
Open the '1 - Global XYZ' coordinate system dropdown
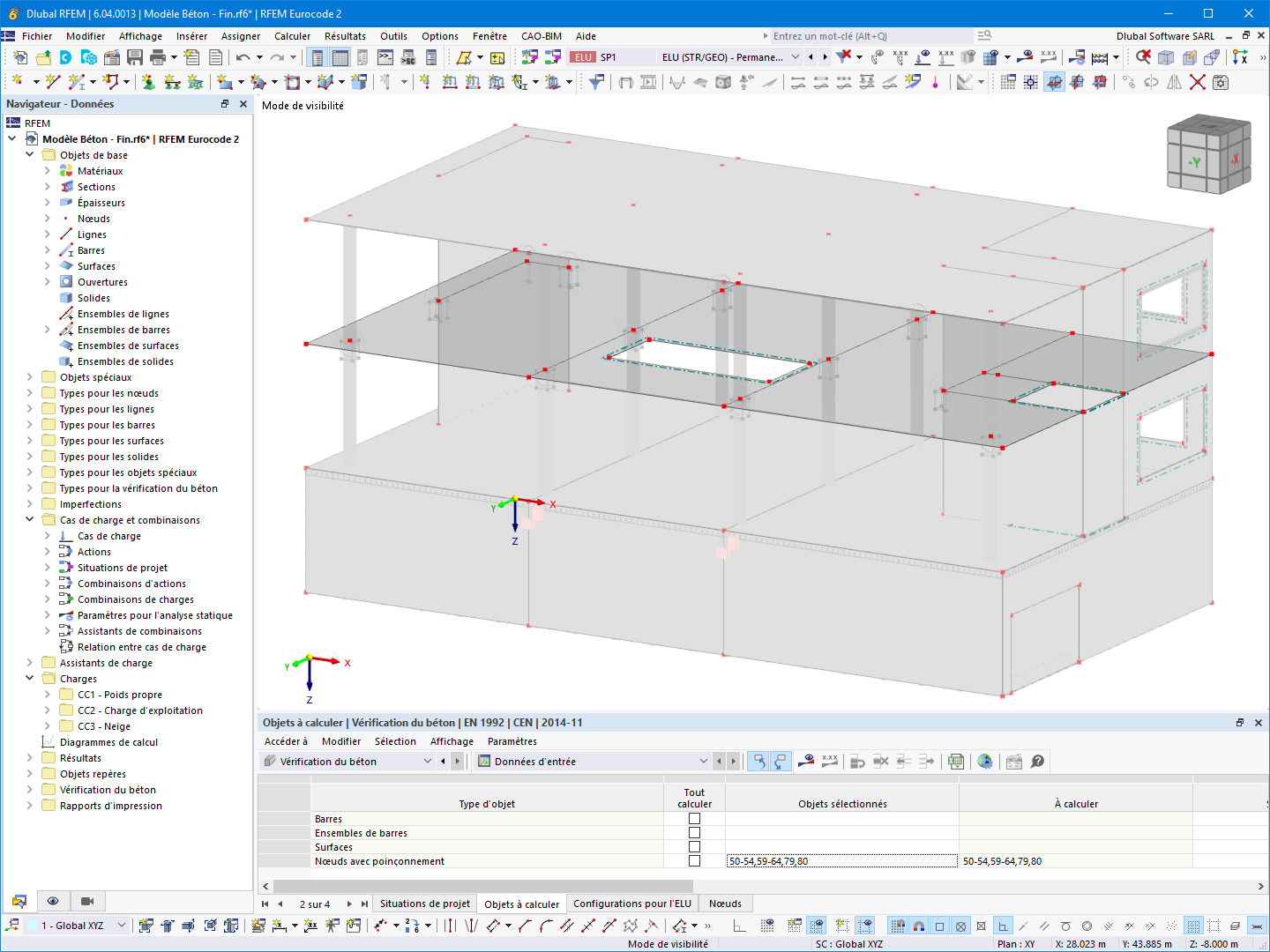pyautogui.click(x=122, y=926)
